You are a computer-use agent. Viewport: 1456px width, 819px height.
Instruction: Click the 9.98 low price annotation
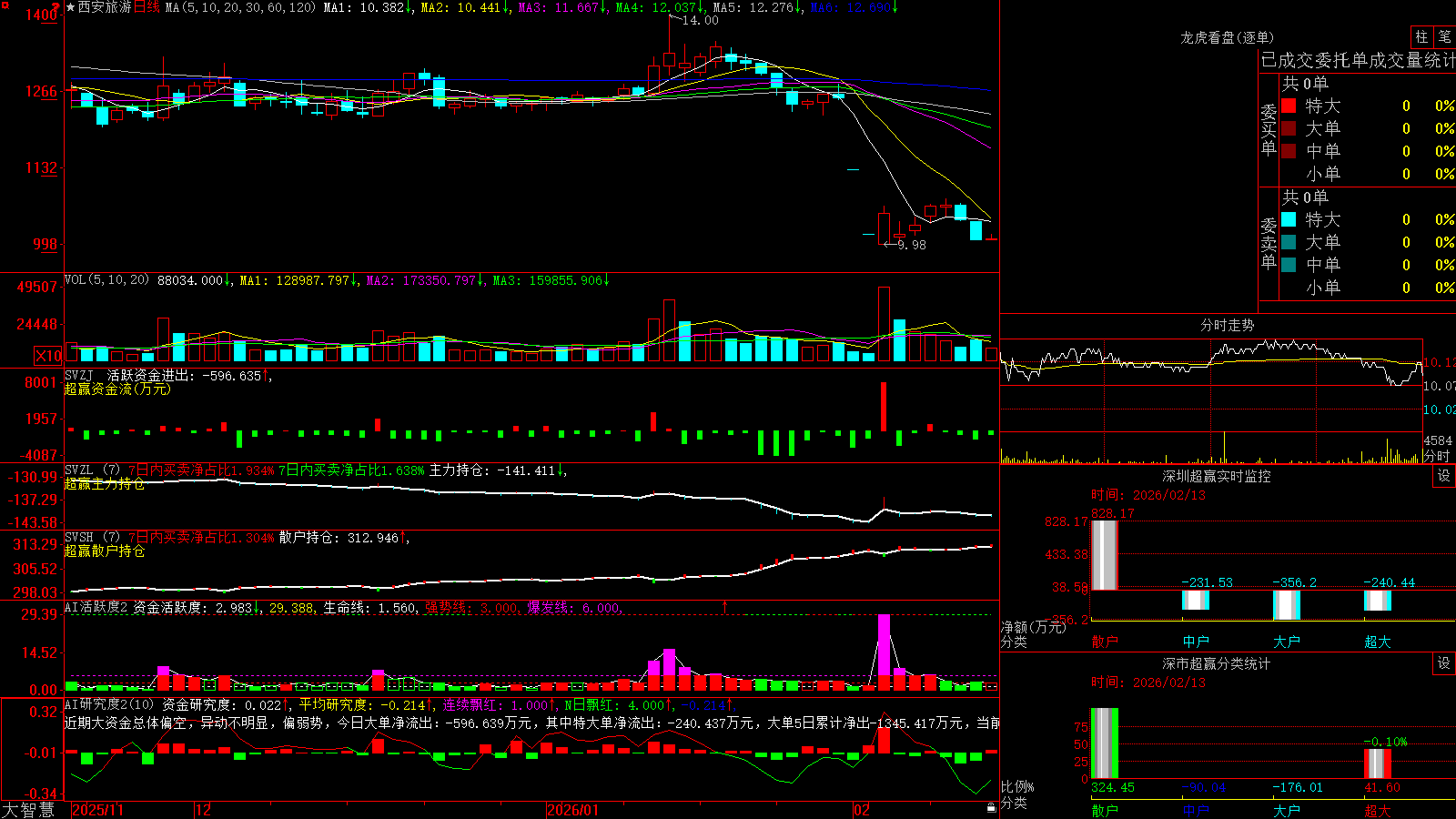pos(911,245)
